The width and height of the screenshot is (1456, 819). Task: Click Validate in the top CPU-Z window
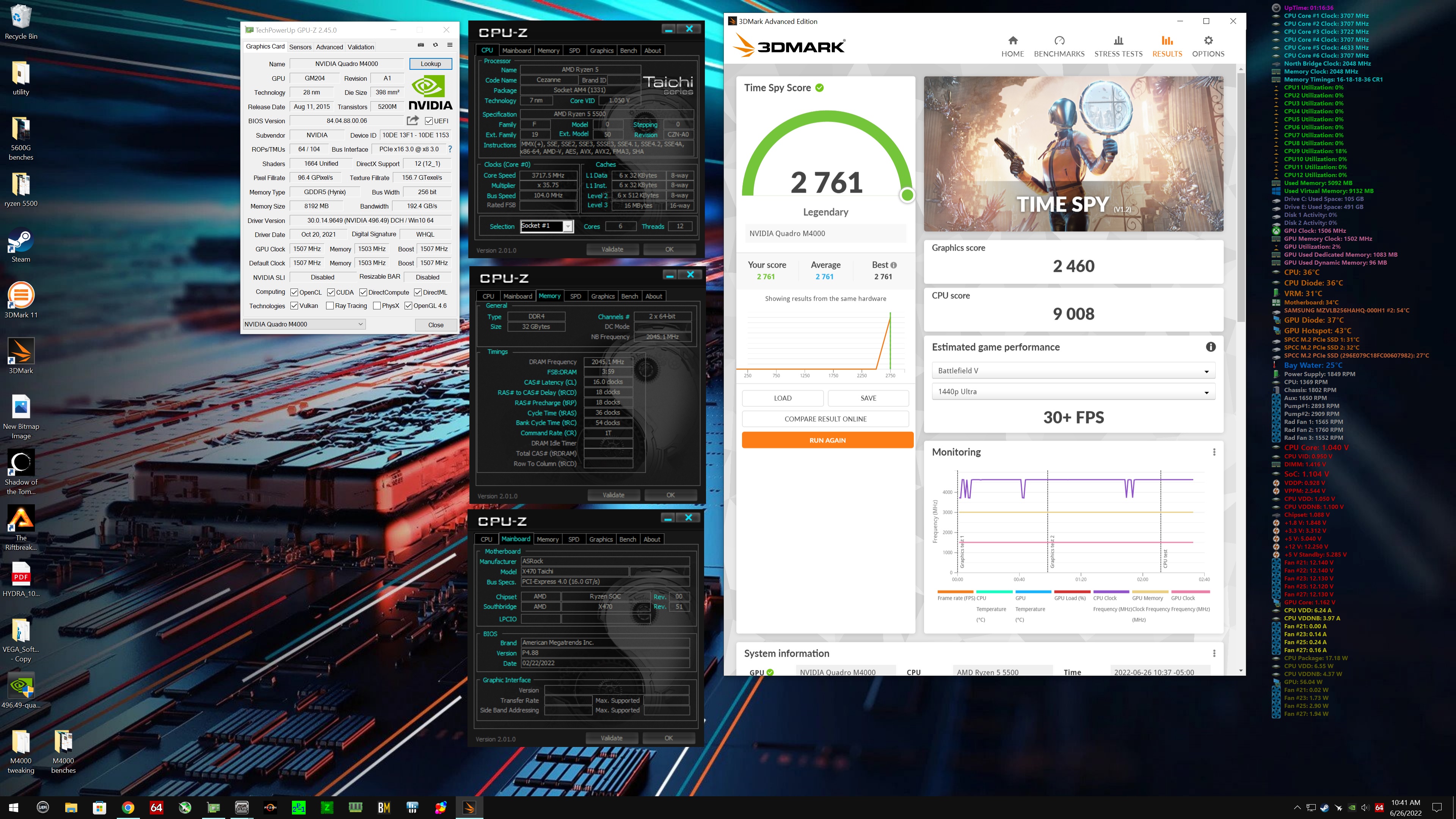click(612, 249)
